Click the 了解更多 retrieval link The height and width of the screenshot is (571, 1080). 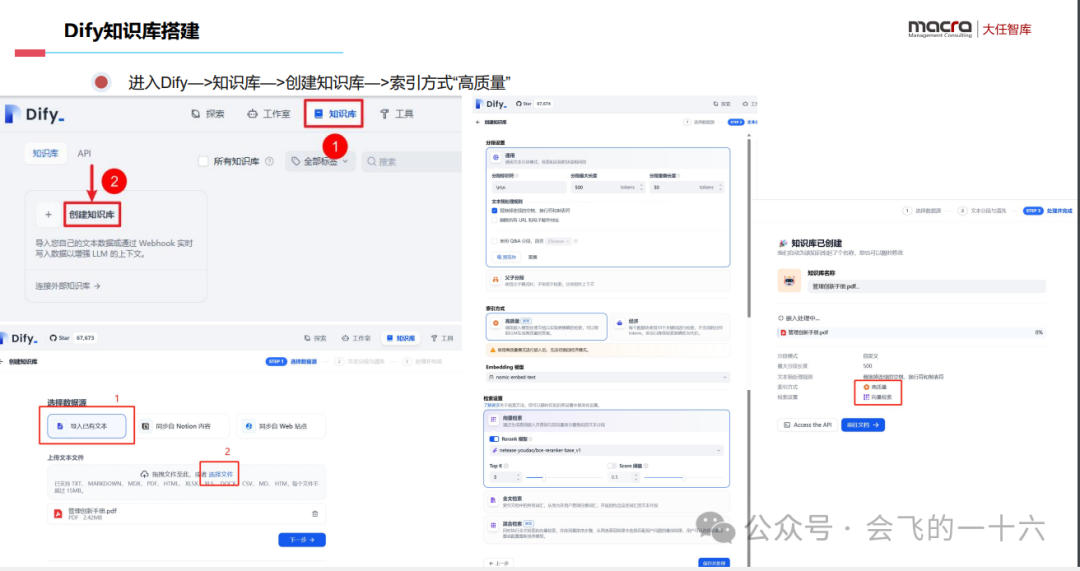point(490,405)
